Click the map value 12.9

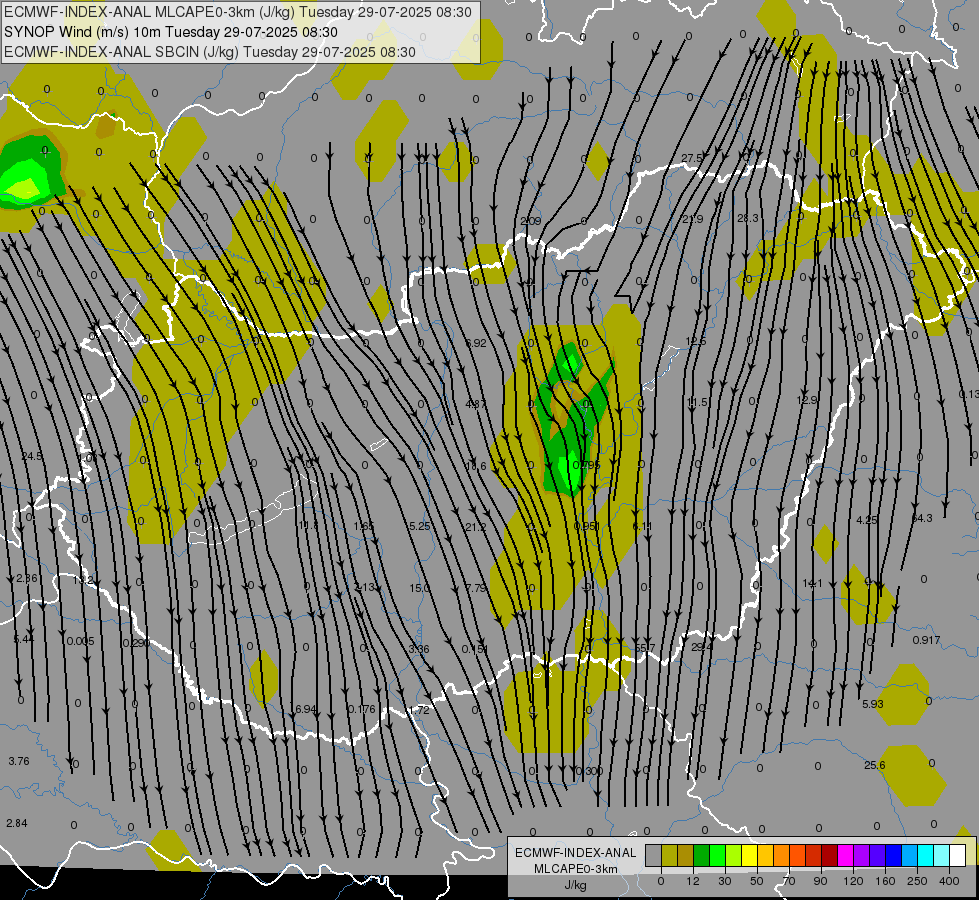tap(807, 400)
